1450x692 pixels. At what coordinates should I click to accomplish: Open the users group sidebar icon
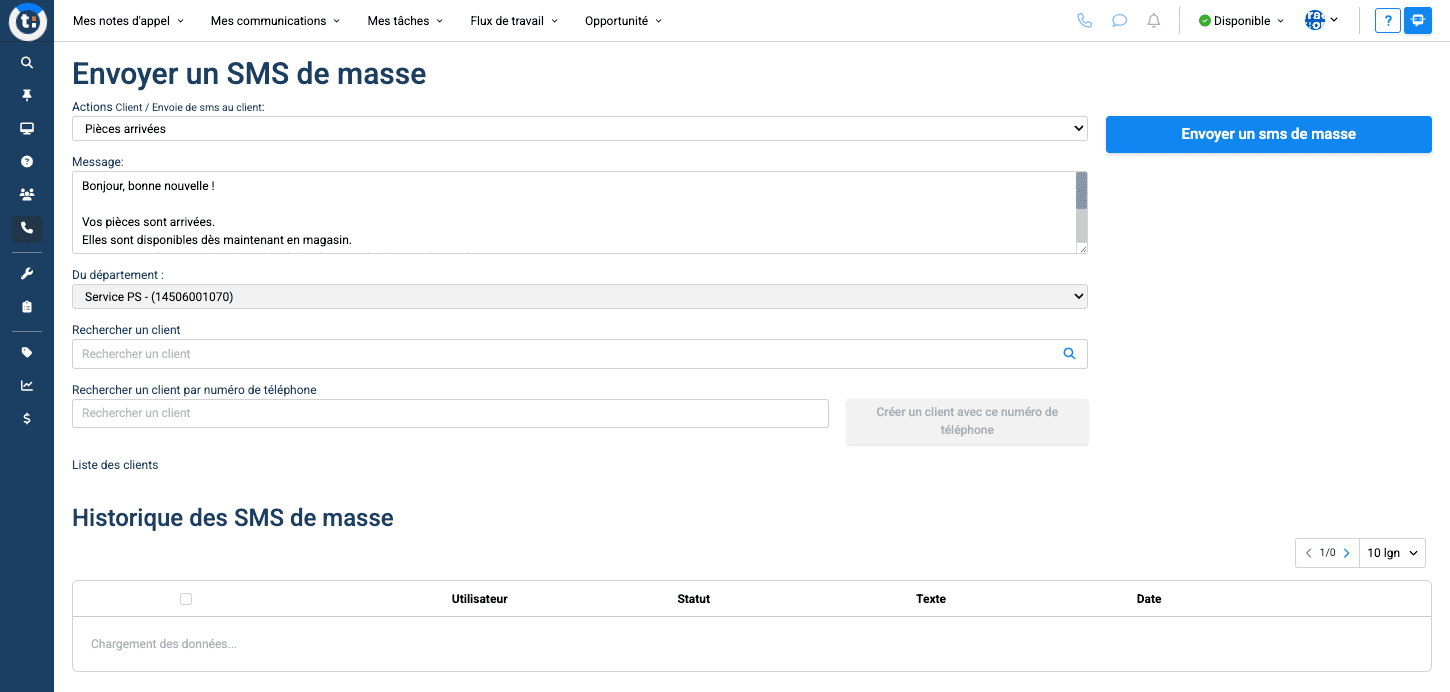(x=27, y=194)
